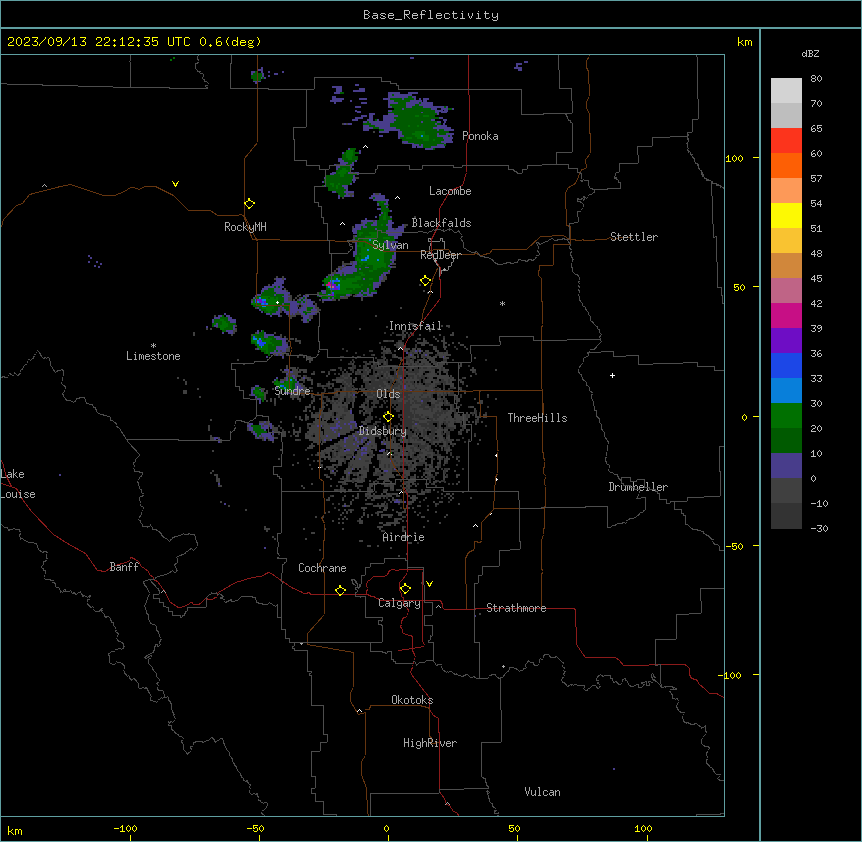The image size is (862, 842).
Task: Select the Airdrie label
Action: (x=403, y=537)
